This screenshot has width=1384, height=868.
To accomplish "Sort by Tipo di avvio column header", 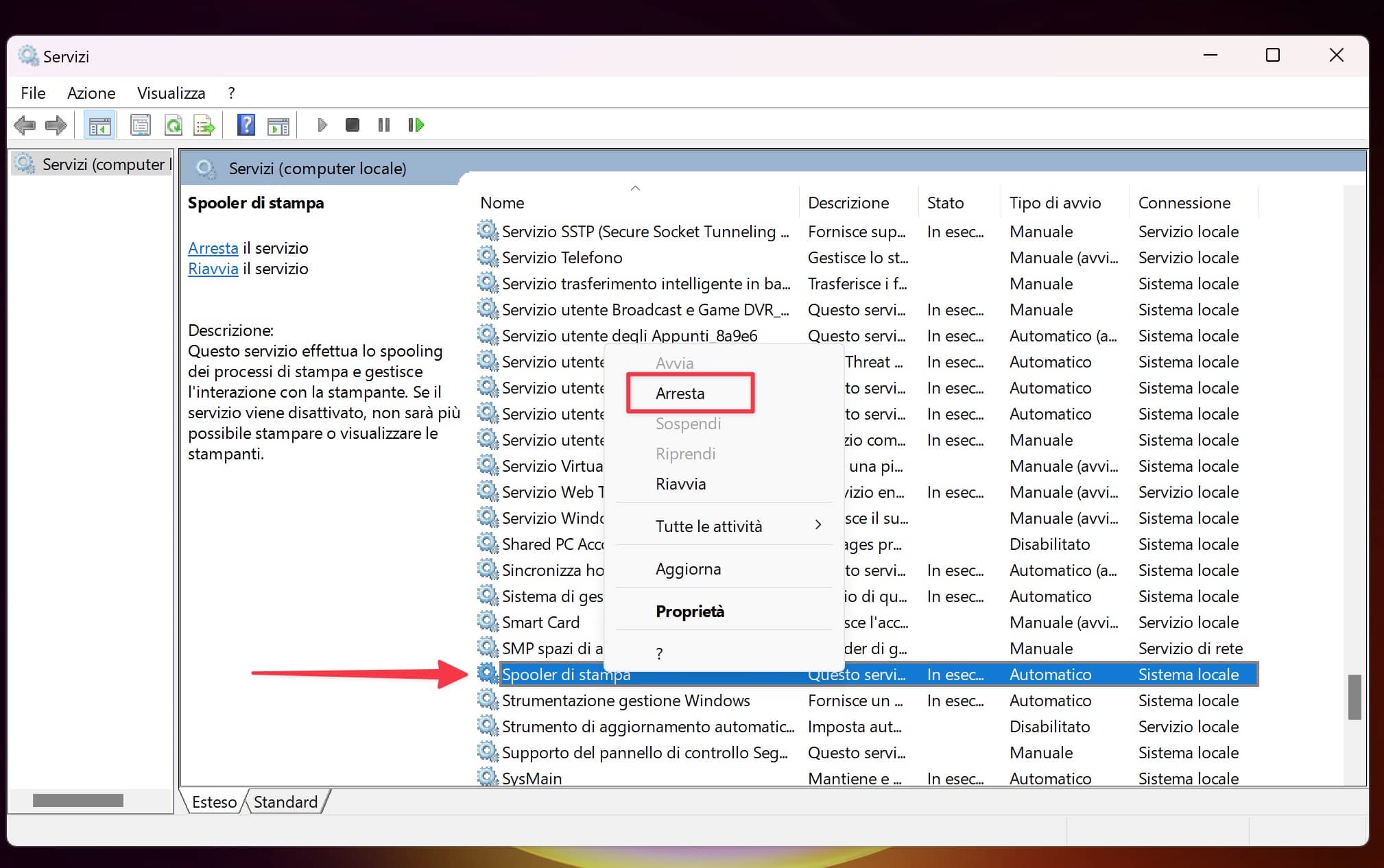I will pyautogui.click(x=1065, y=202).
